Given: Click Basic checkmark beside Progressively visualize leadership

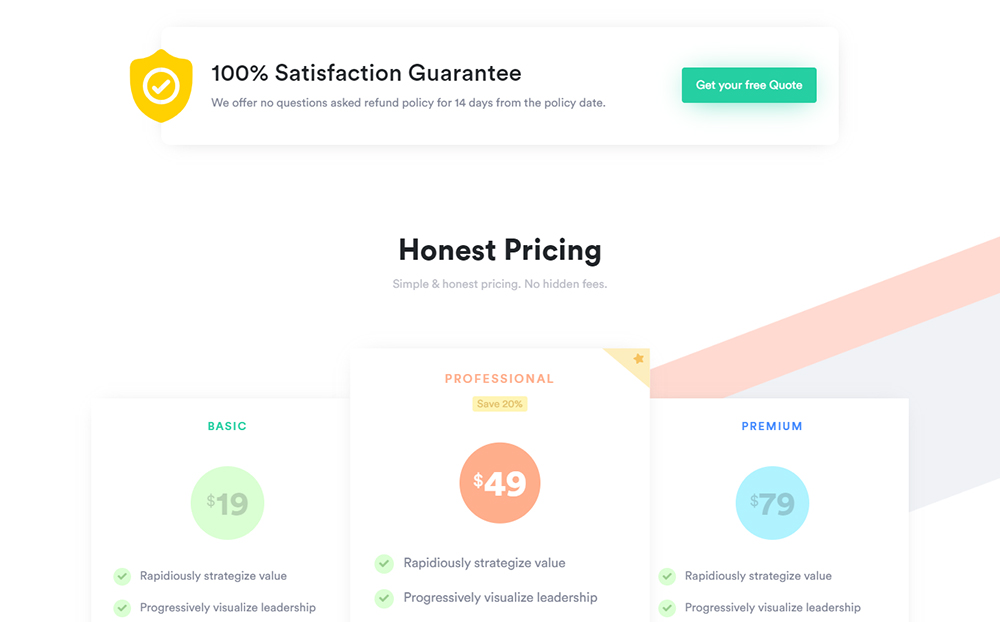Looking at the screenshot, I should (x=122, y=608).
